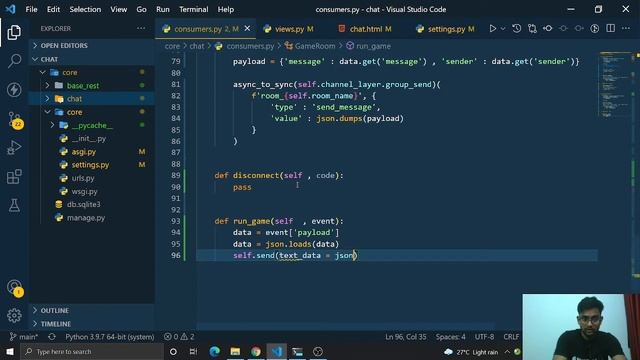Open problems panel from errors and warnings count

click(x=179, y=337)
